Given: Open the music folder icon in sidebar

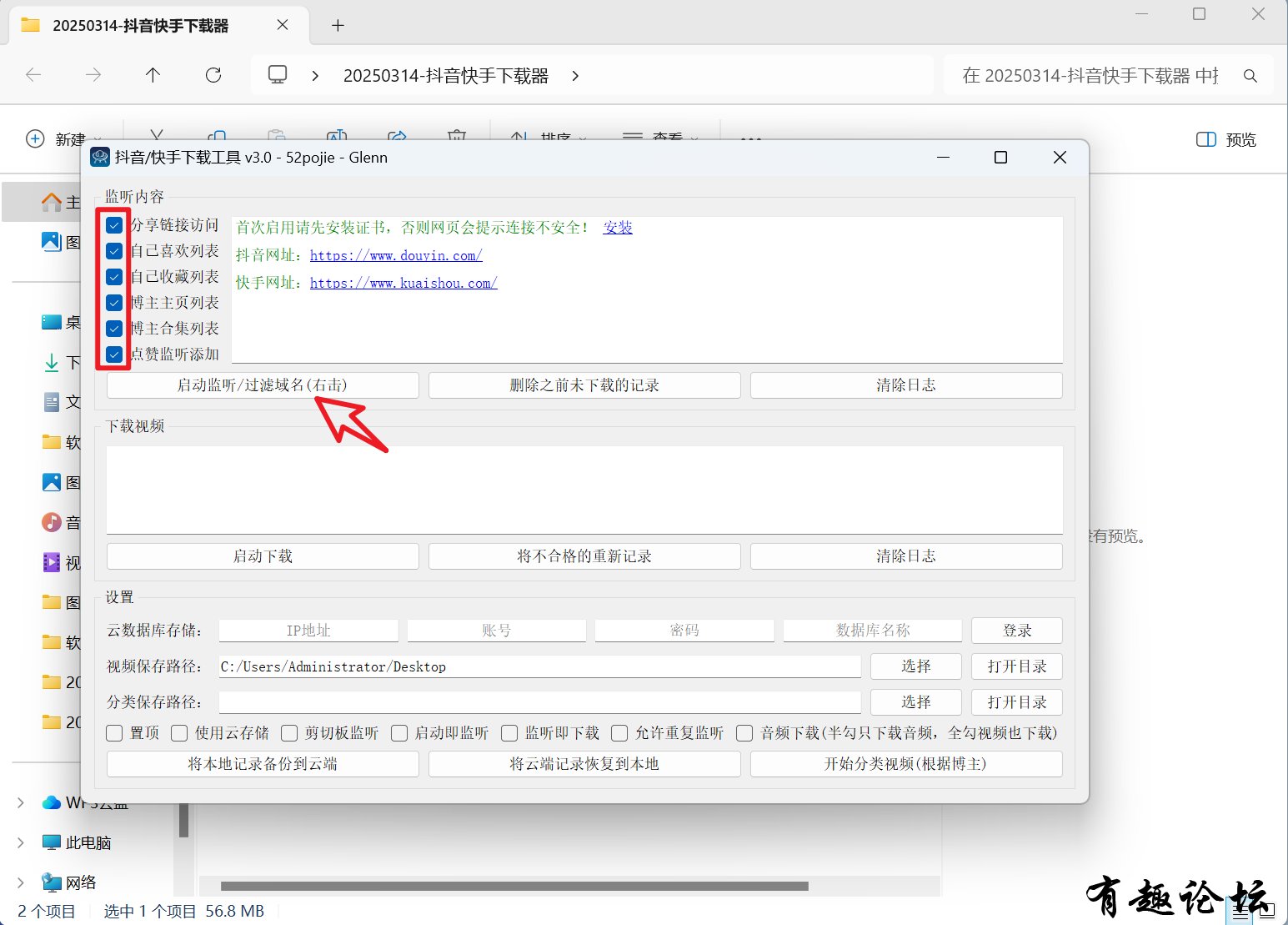Looking at the screenshot, I should coord(51,522).
